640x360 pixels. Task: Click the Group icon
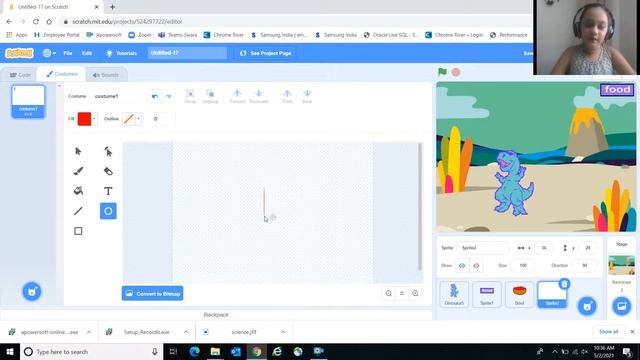(x=190, y=96)
